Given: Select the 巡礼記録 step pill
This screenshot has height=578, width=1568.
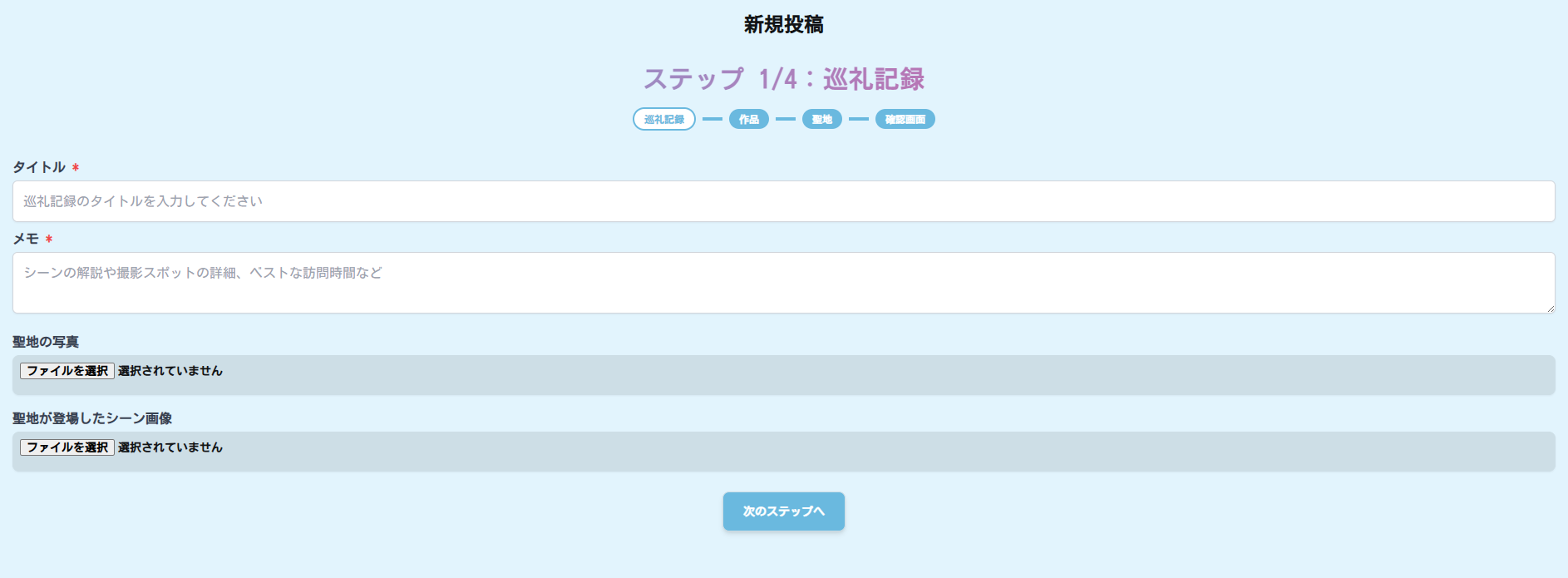Looking at the screenshot, I should tap(663, 119).
